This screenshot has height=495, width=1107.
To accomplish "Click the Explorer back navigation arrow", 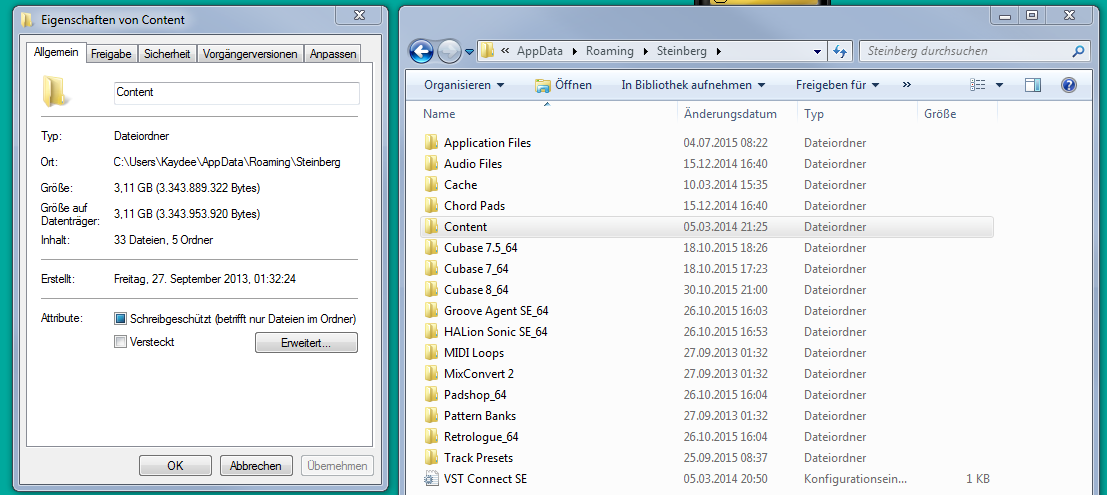I will (421, 51).
